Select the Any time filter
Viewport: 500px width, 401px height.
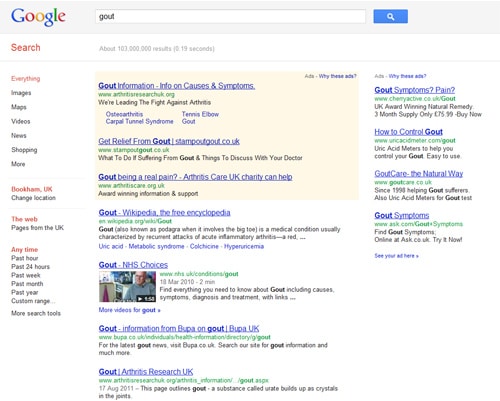25,250
